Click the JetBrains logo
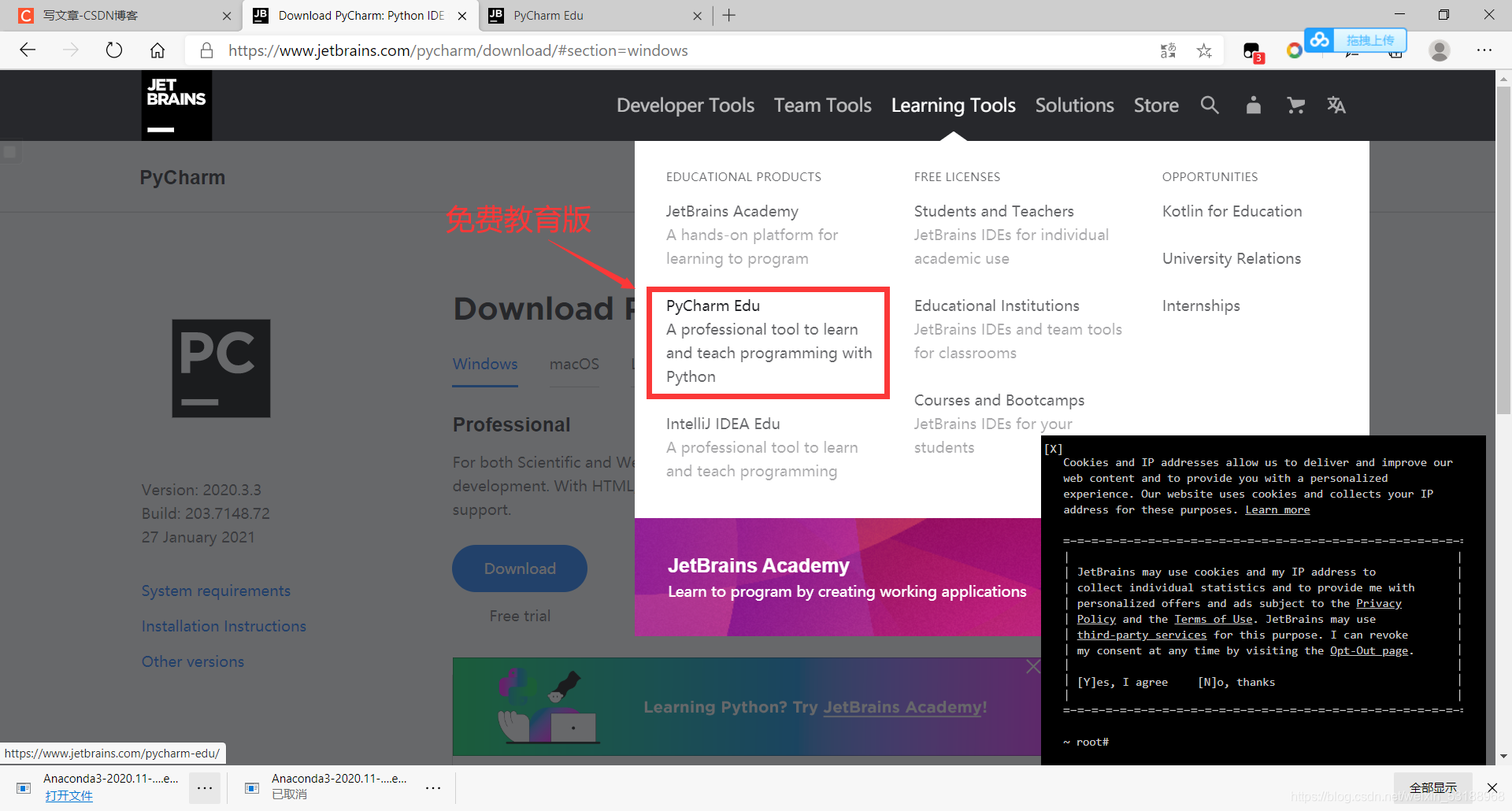 tap(176, 106)
